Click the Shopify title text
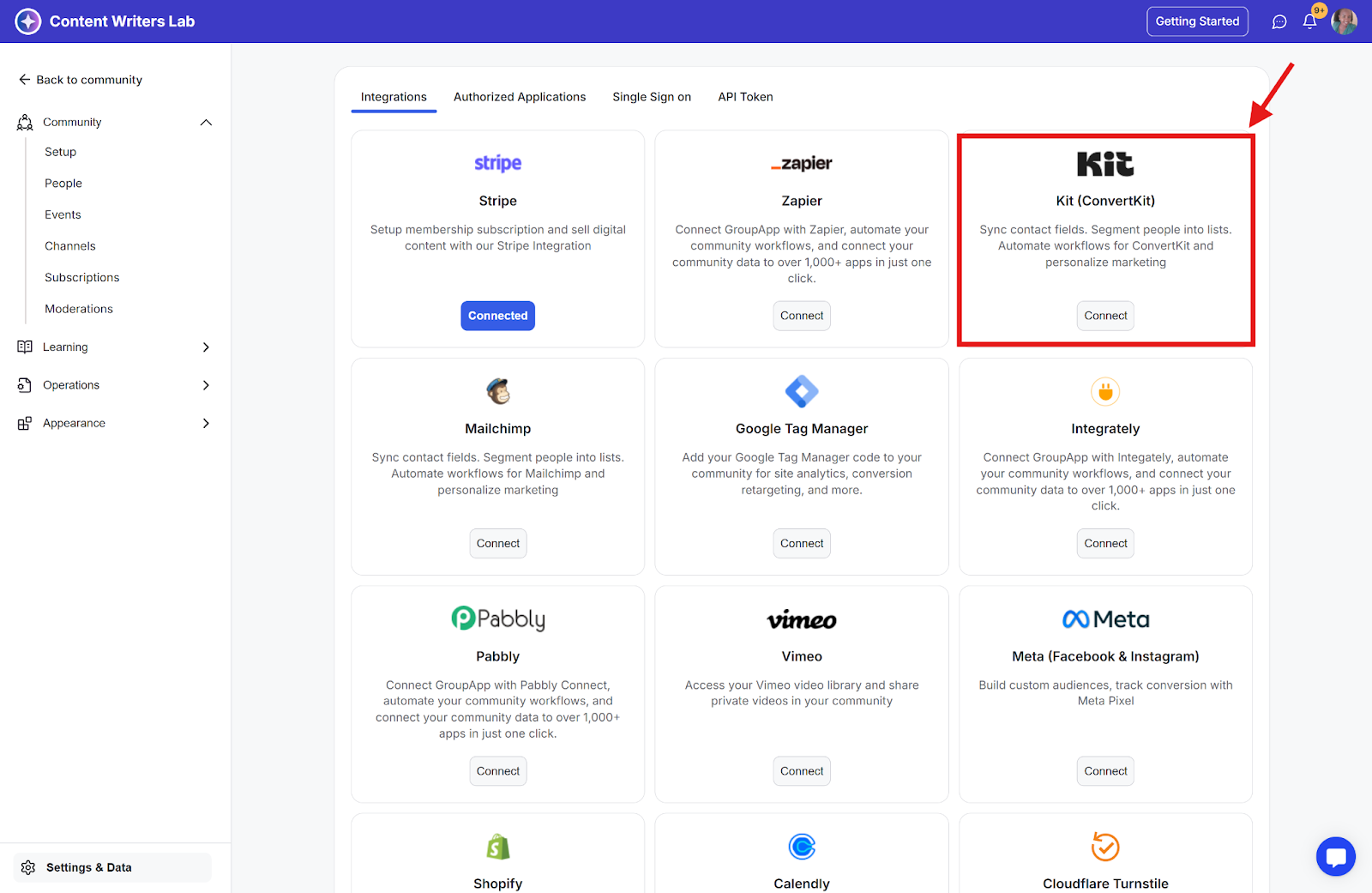The width and height of the screenshot is (1372, 893). pyautogui.click(x=498, y=884)
